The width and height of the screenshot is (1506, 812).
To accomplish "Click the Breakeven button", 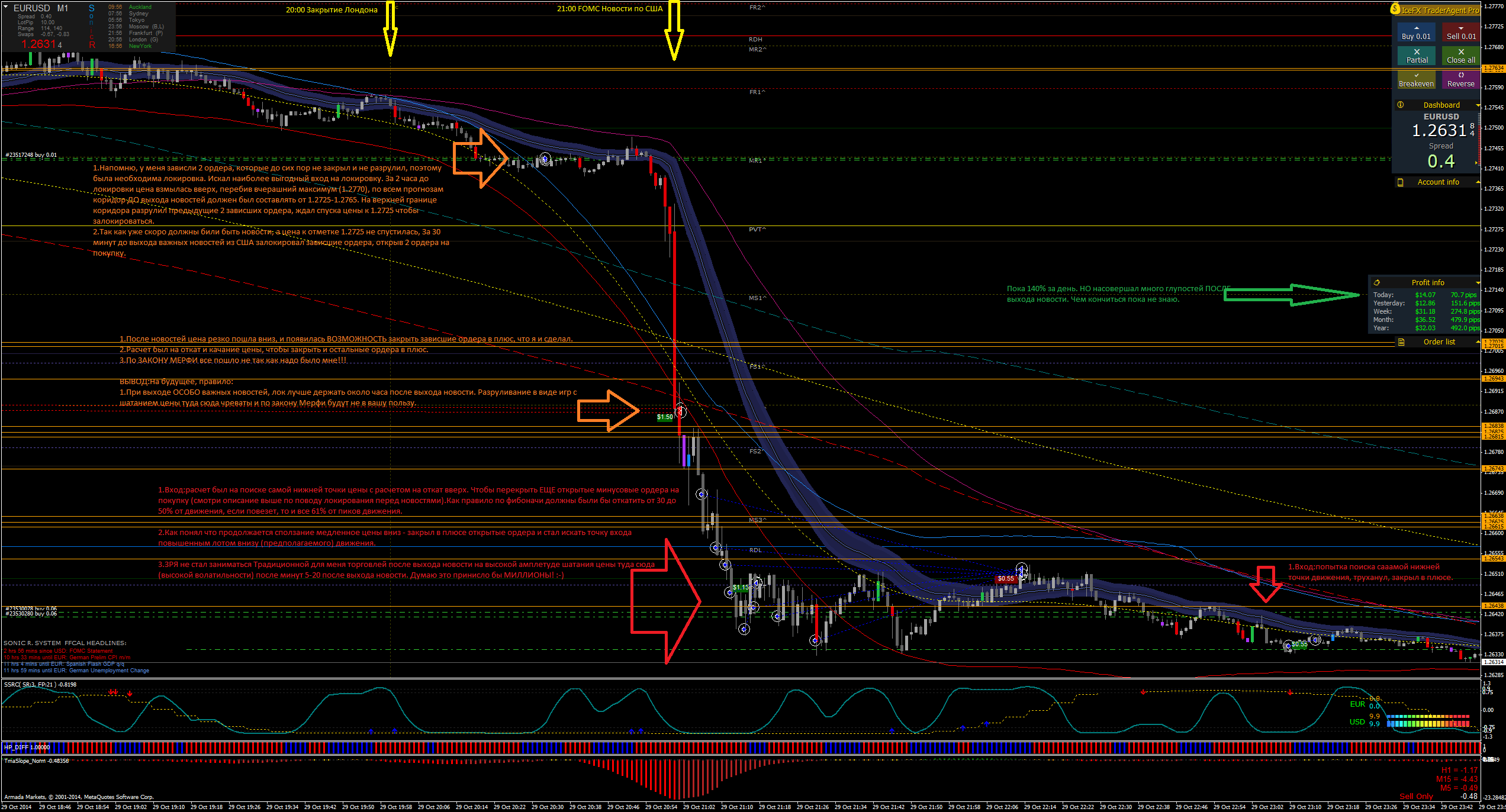I will (x=1417, y=80).
